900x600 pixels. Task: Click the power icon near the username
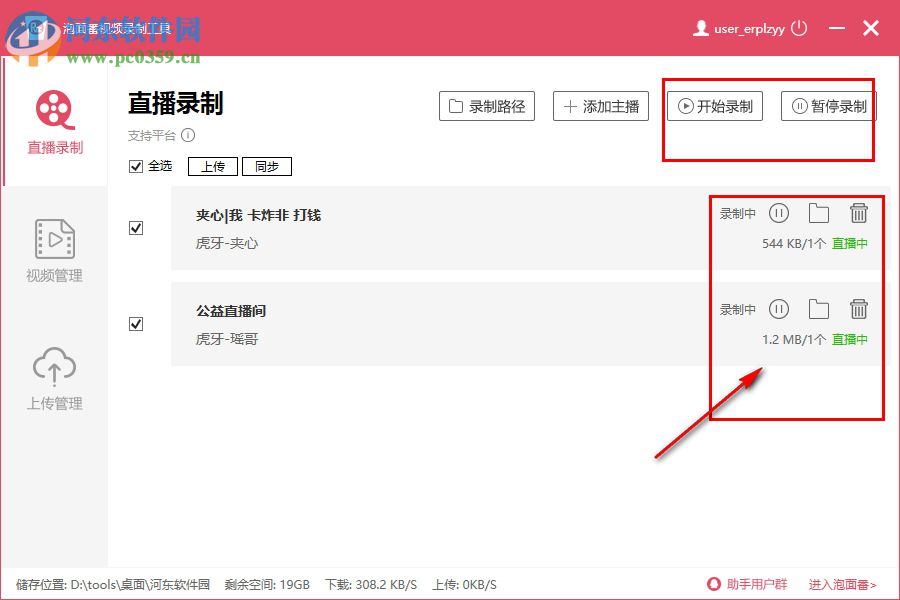pyautogui.click(x=798, y=28)
